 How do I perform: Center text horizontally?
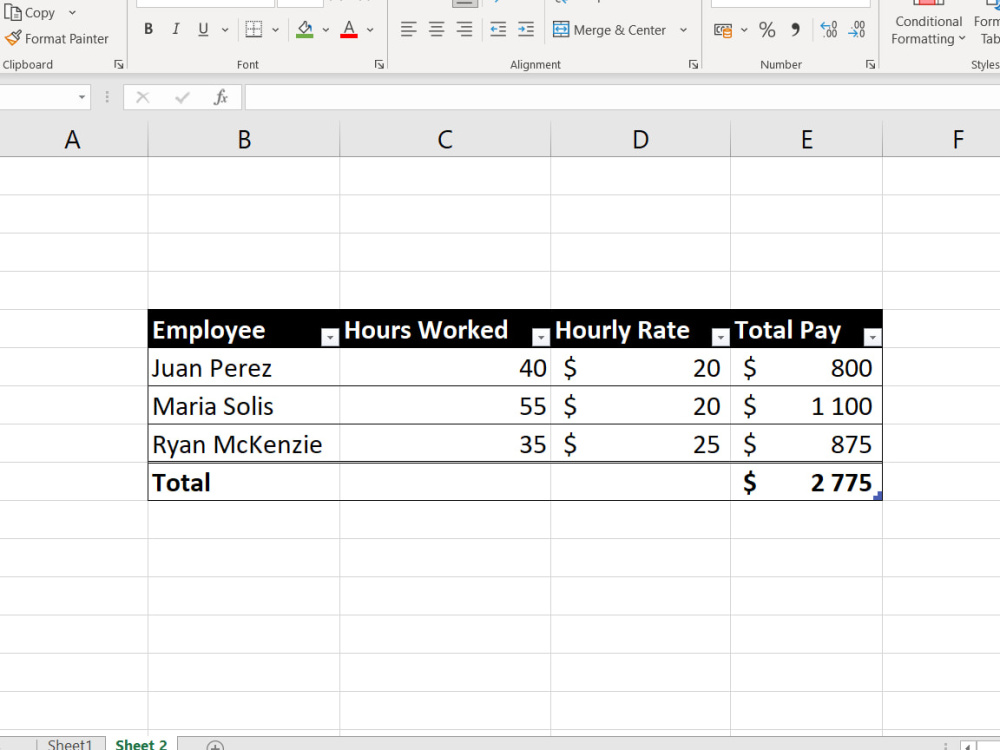pos(436,29)
